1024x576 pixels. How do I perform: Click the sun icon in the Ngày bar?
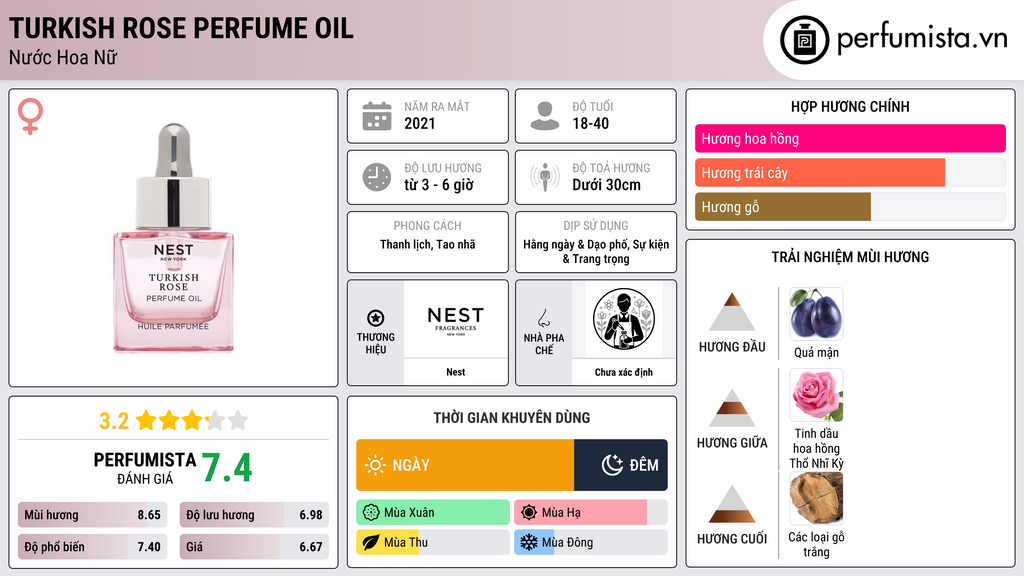(x=375, y=465)
